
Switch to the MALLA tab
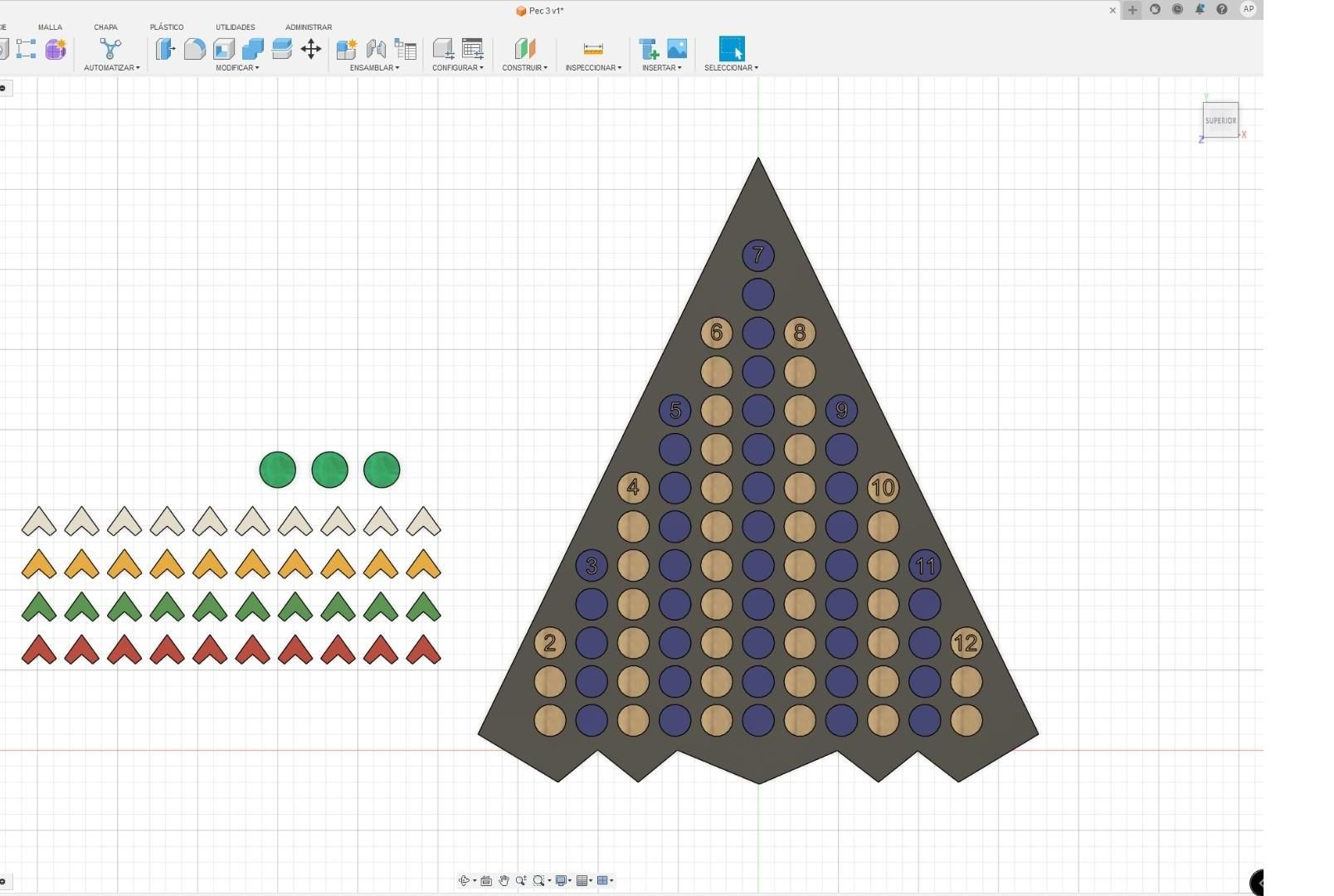pyautogui.click(x=50, y=27)
